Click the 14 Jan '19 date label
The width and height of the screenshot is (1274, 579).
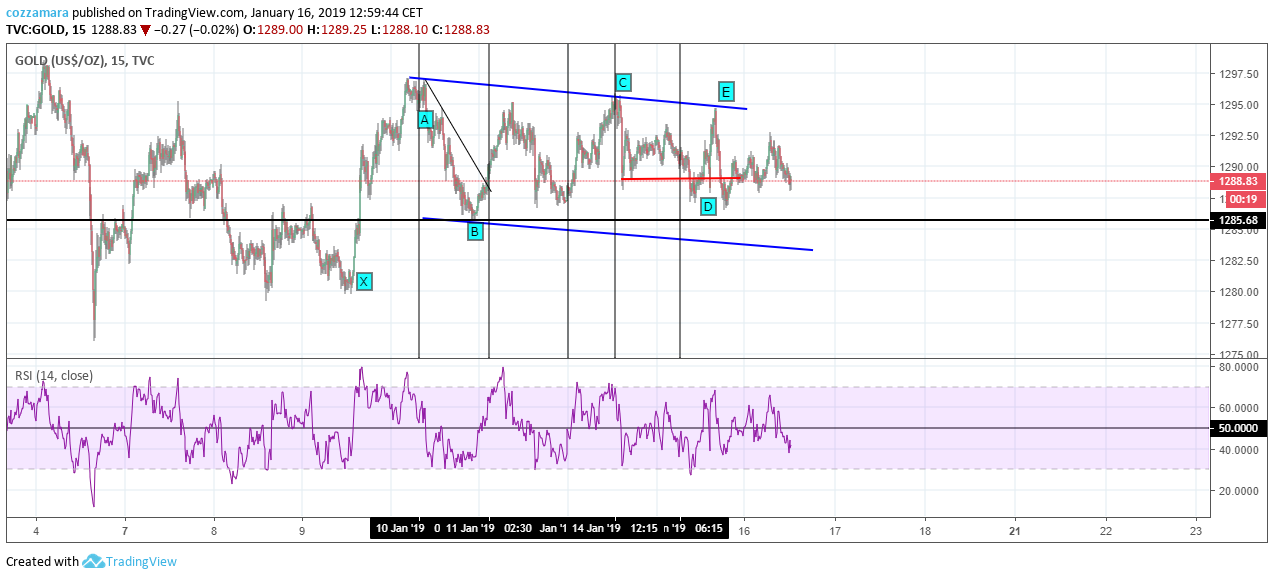click(x=596, y=527)
